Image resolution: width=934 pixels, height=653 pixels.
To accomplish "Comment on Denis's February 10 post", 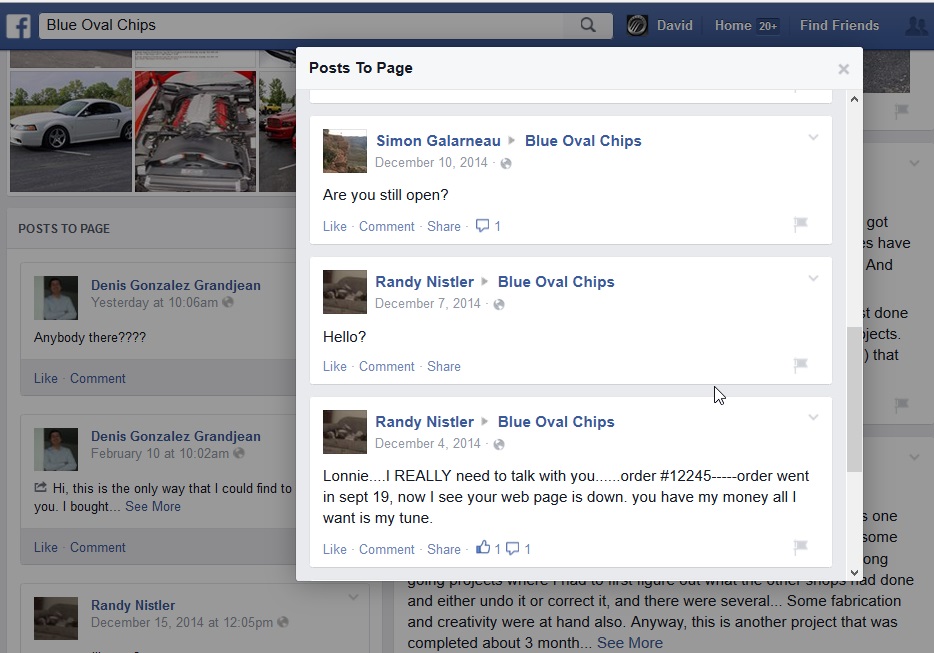I will click(98, 548).
